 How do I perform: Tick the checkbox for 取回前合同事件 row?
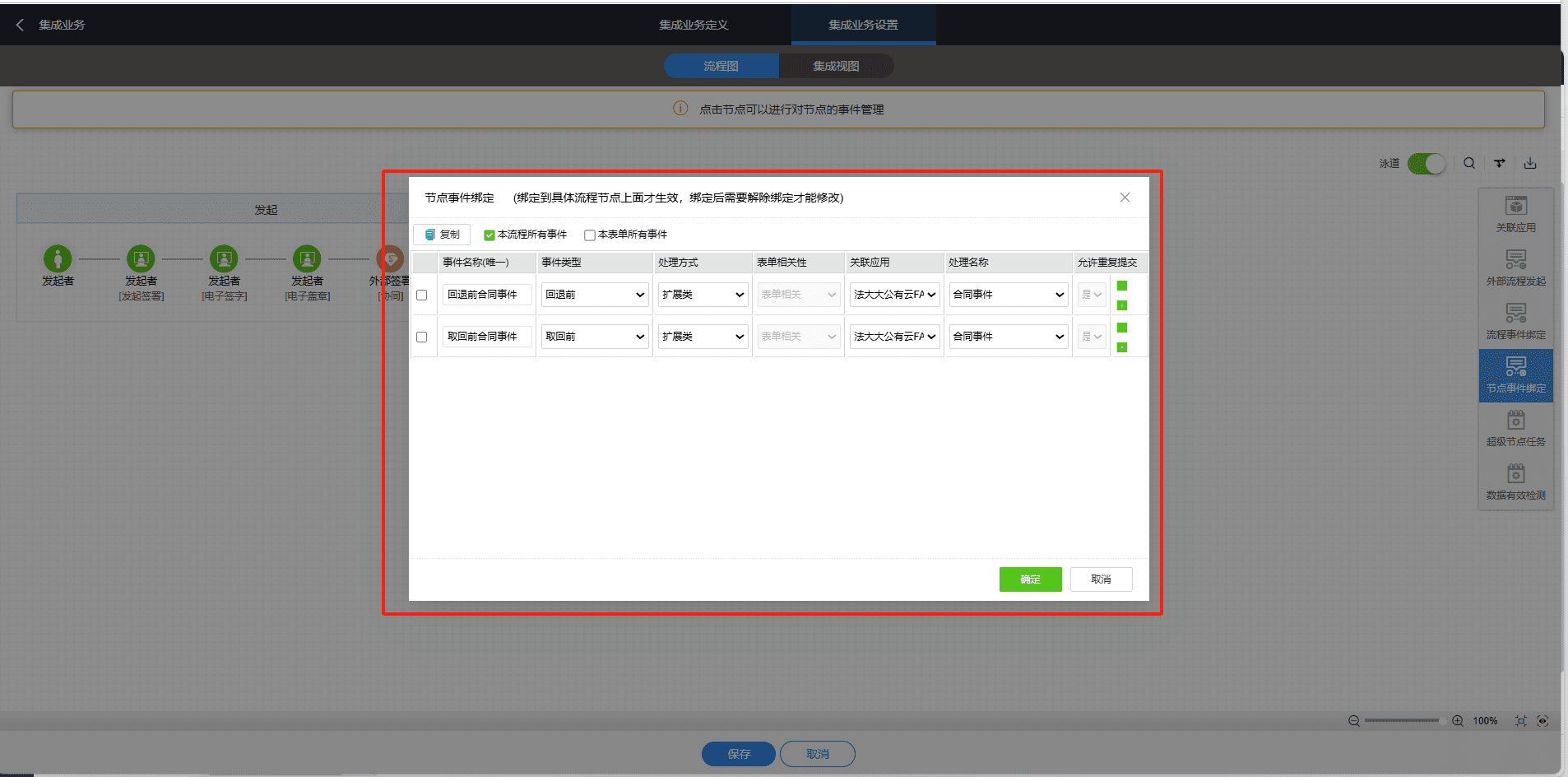coord(422,337)
